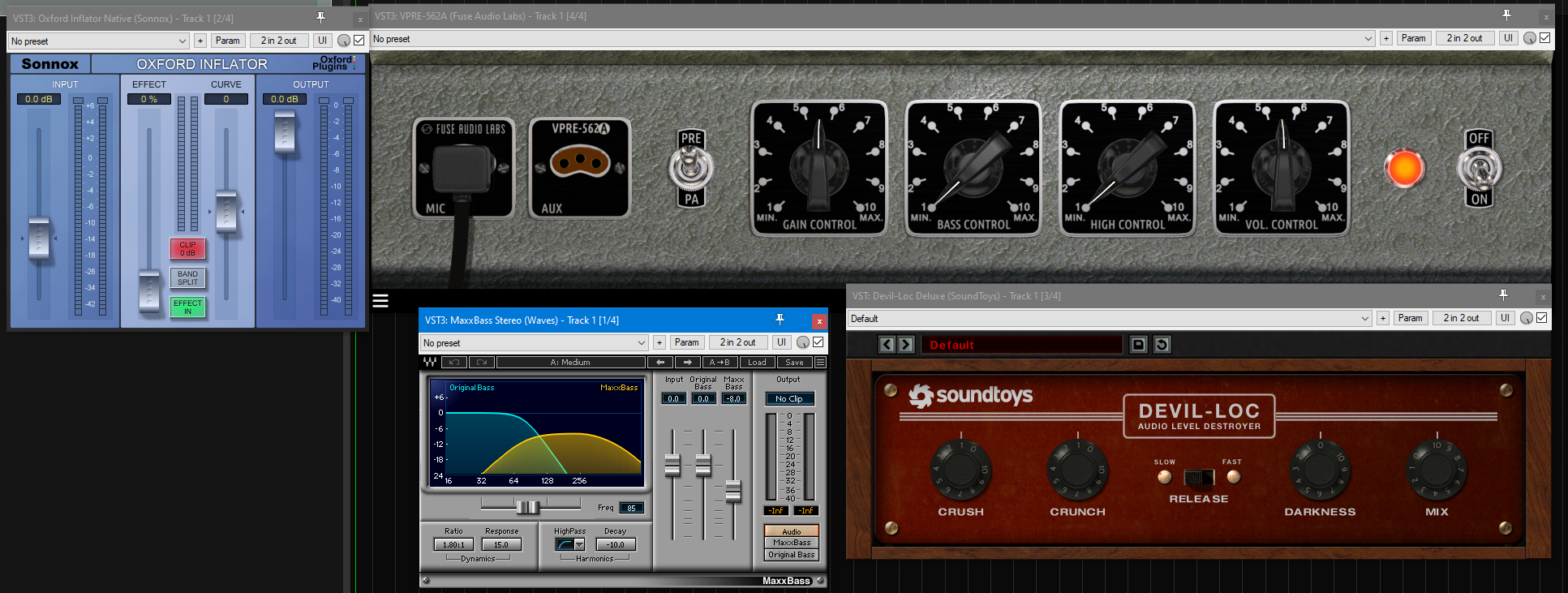Screen dimensions: 1568x593
Task: Open the 'A: Medium' setup menu in MaxxBass
Action: pyautogui.click(x=570, y=362)
